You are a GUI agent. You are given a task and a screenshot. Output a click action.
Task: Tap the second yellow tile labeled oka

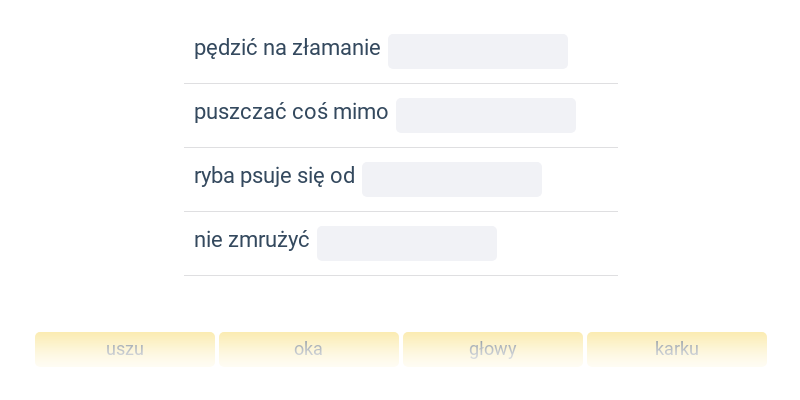click(309, 349)
